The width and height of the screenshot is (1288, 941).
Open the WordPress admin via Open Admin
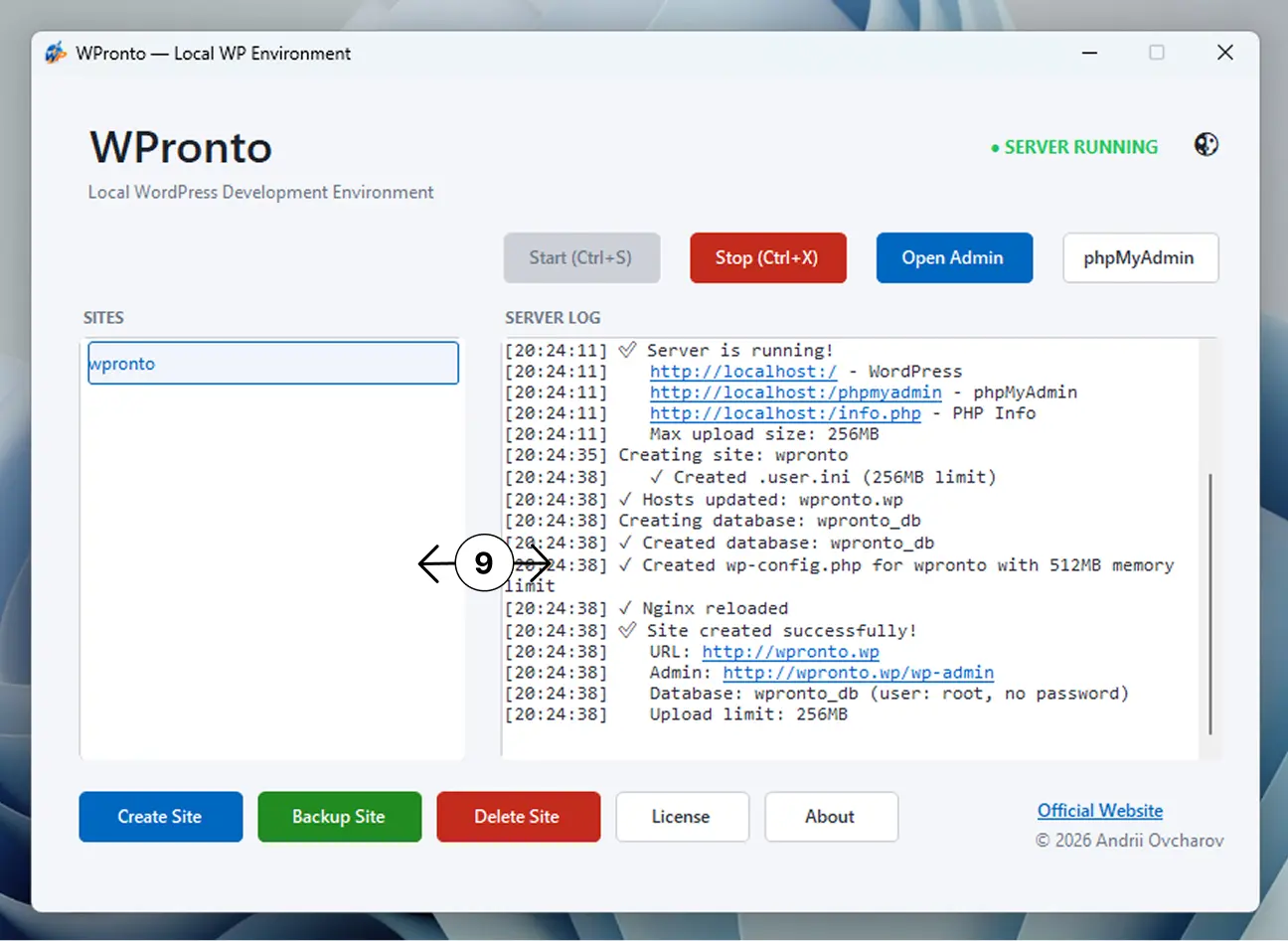tap(954, 258)
